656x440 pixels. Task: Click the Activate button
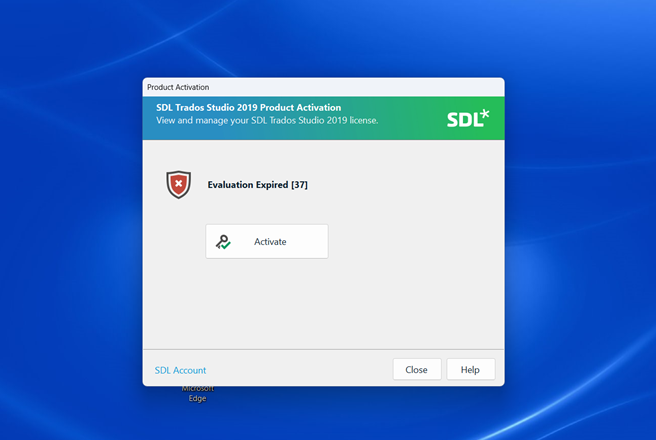267,241
